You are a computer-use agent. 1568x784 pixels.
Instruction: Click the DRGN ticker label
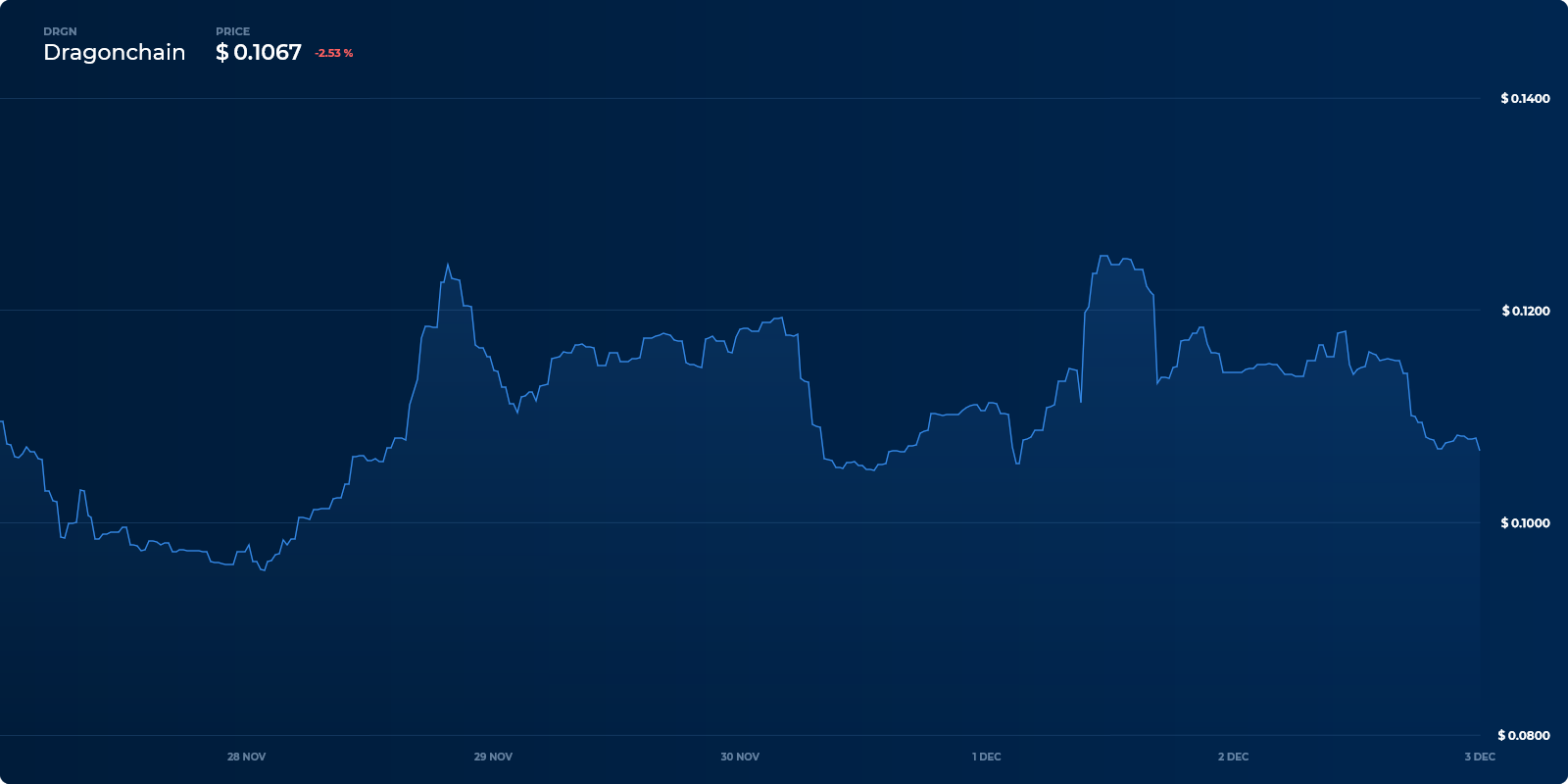pyautogui.click(x=60, y=31)
